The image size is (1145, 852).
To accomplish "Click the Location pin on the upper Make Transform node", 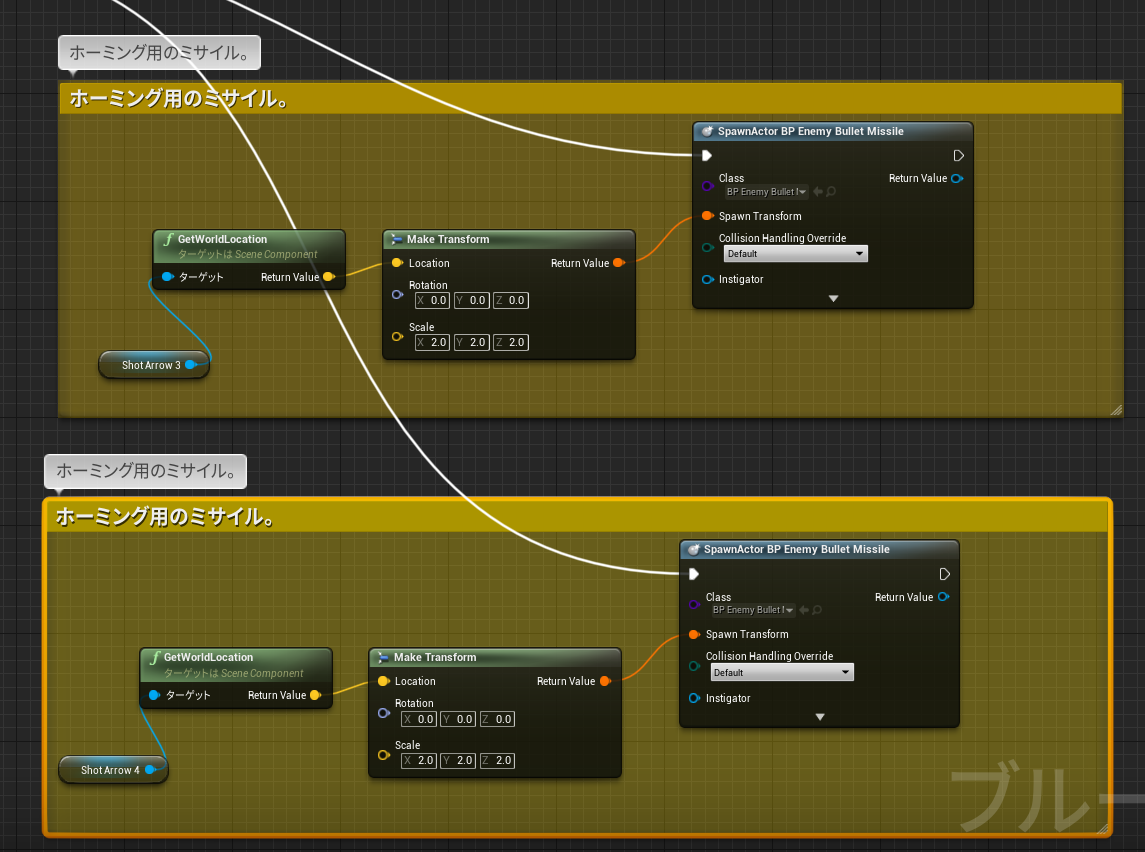I will click(397, 263).
